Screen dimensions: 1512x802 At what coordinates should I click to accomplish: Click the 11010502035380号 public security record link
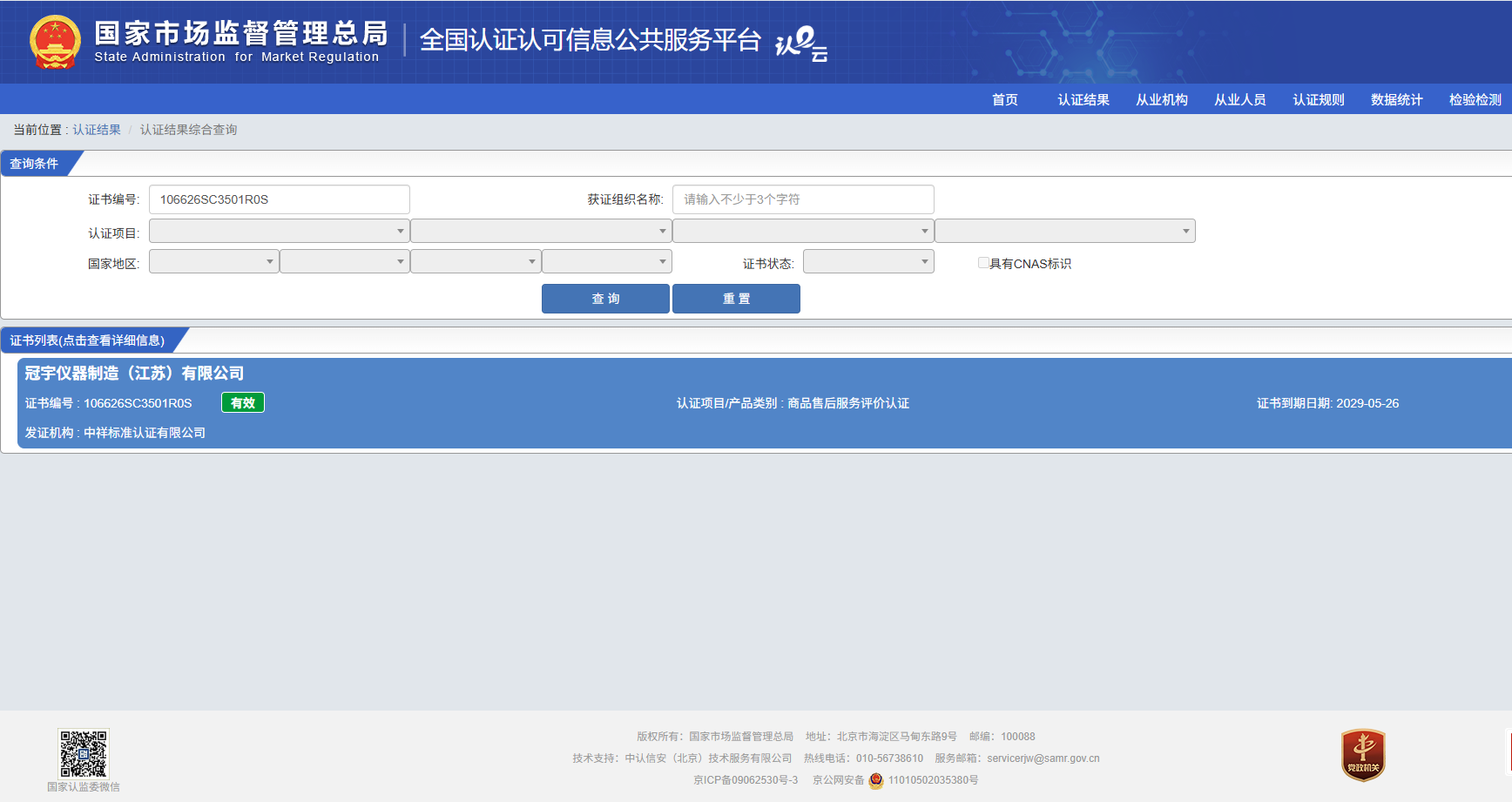pos(933,780)
